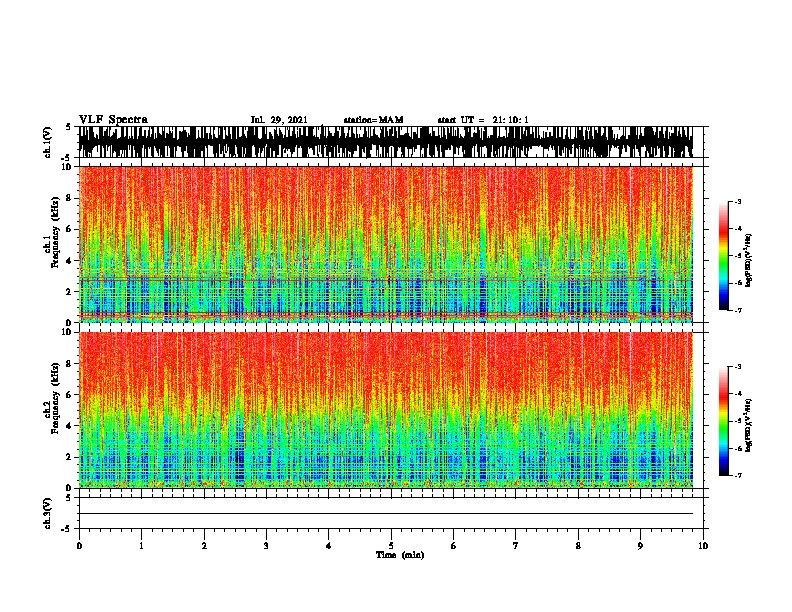The image size is (792, 612).
Task: Click the time axis tick label "10"
Action: pyautogui.click(x=703, y=546)
